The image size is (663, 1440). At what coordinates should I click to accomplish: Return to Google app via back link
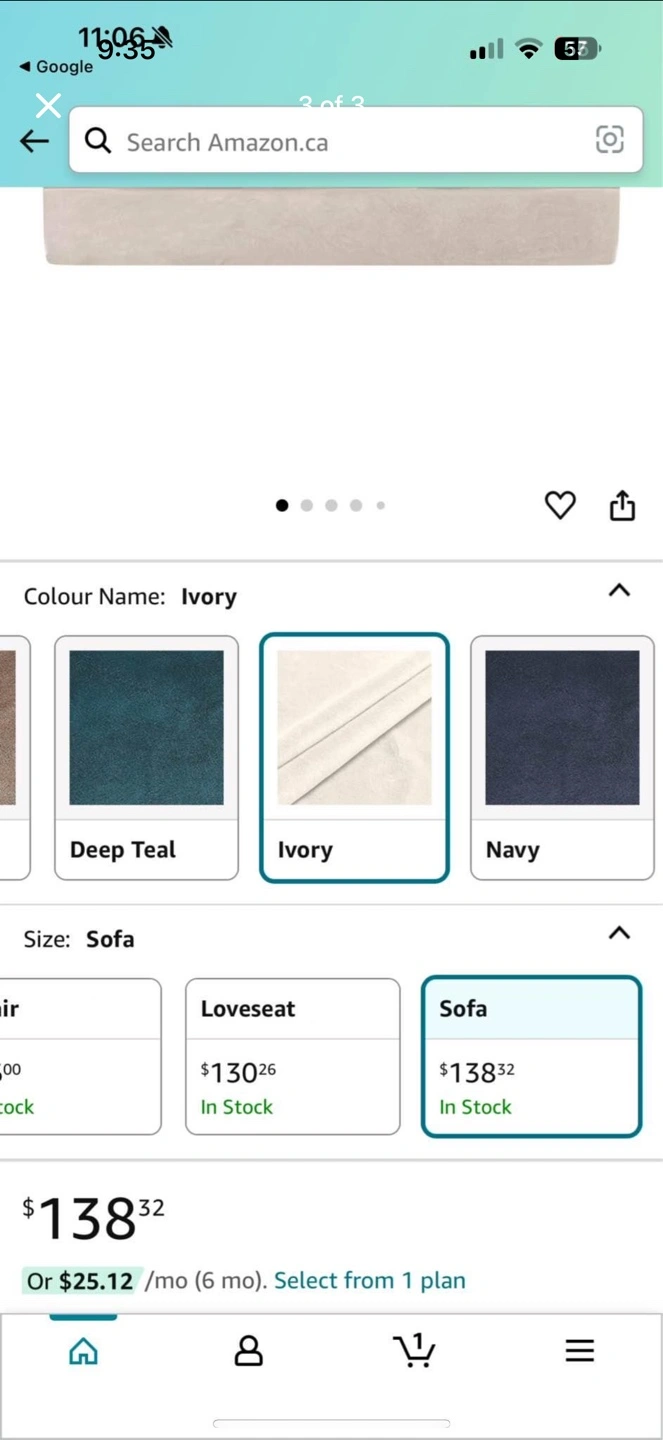tap(56, 67)
